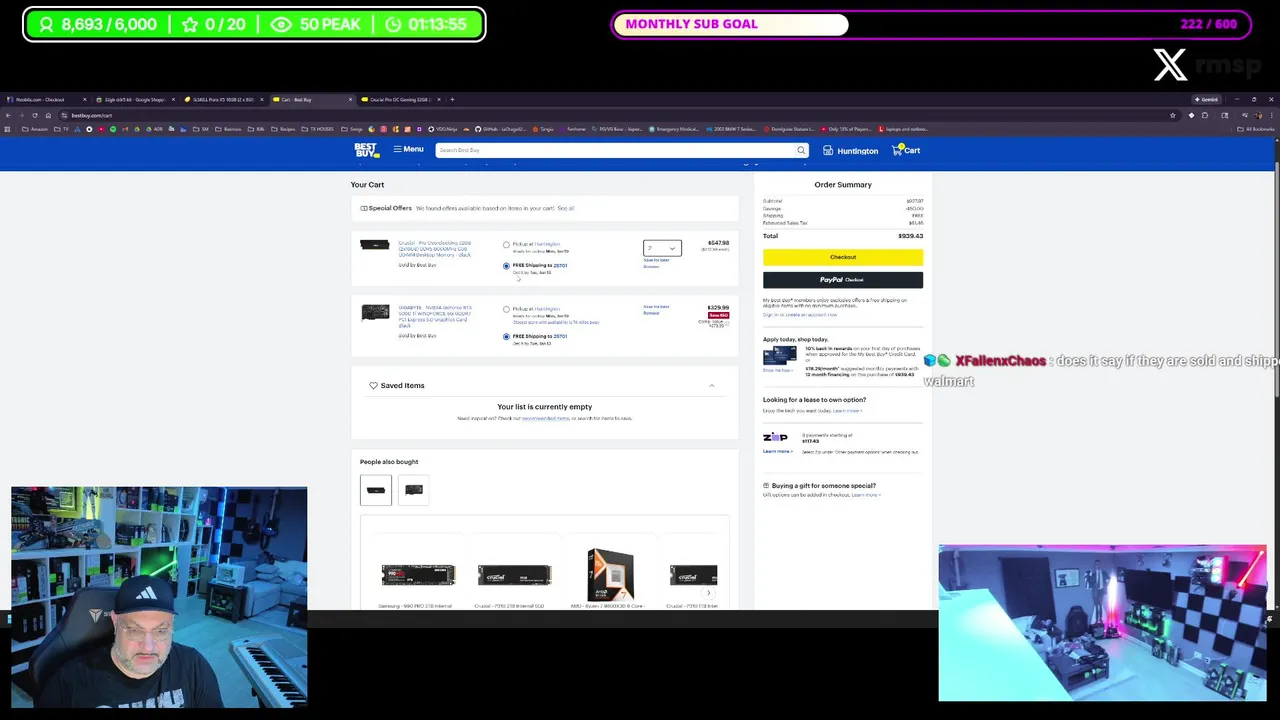1280x720 pixels.
Task: Click Sign in or create an account
Action: pos(800,315)
